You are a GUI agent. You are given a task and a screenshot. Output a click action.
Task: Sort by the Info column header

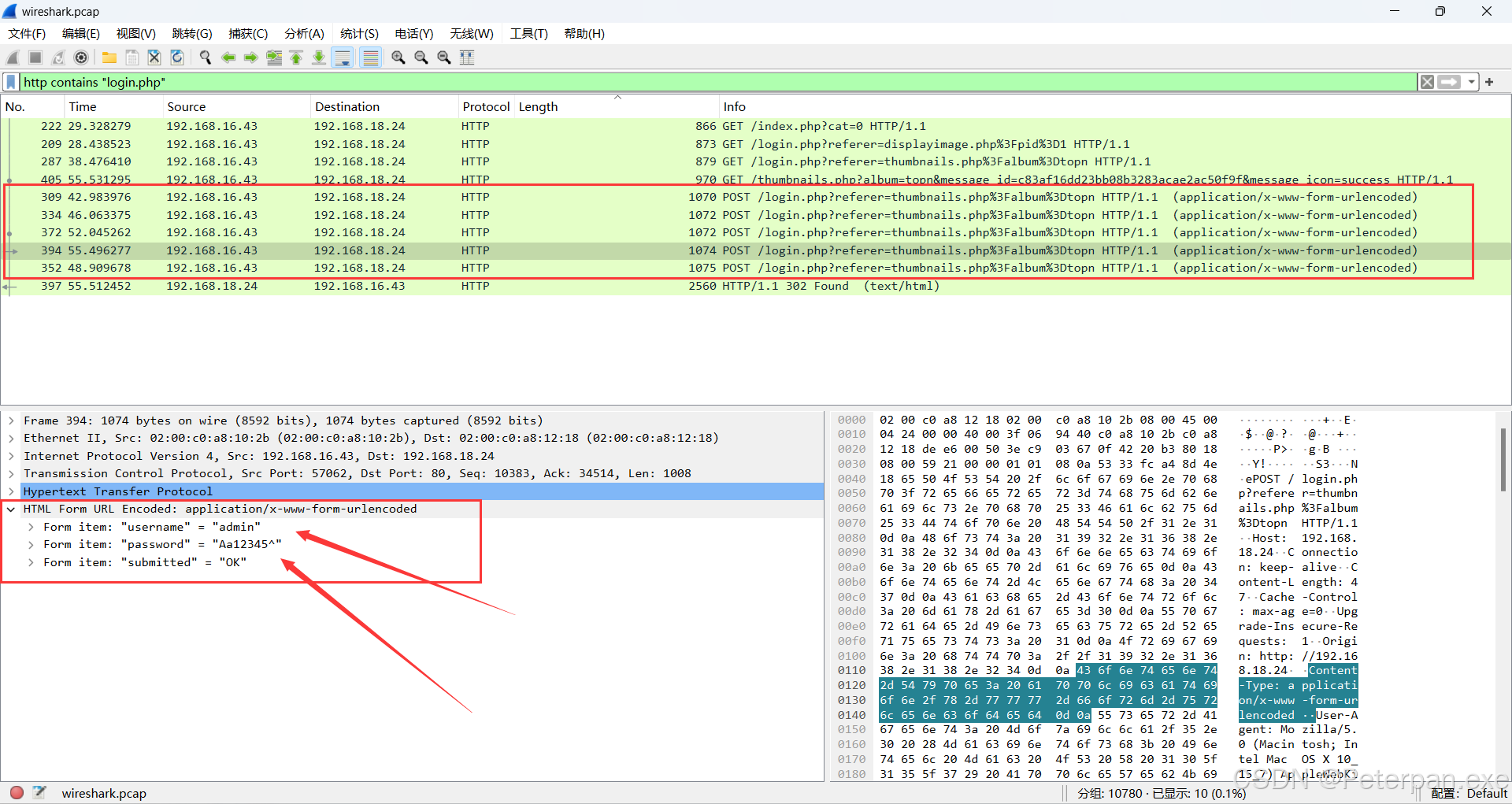pos(1115,106)
